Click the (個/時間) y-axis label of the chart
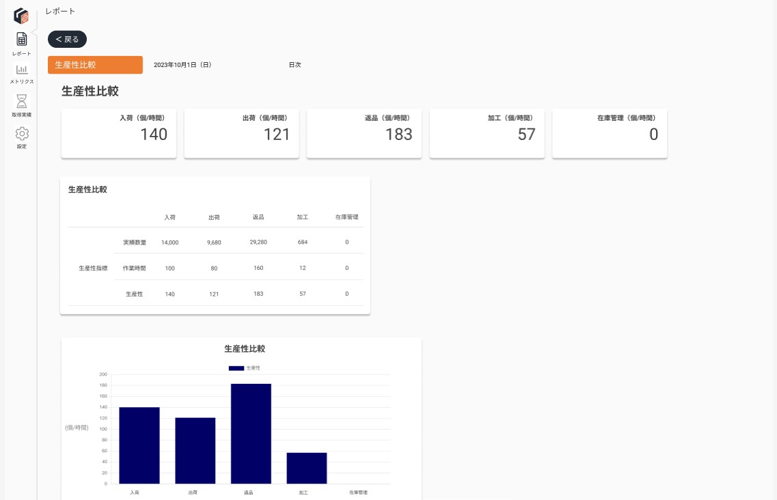Viewport: 777px width, 500px height. point(77,428)
